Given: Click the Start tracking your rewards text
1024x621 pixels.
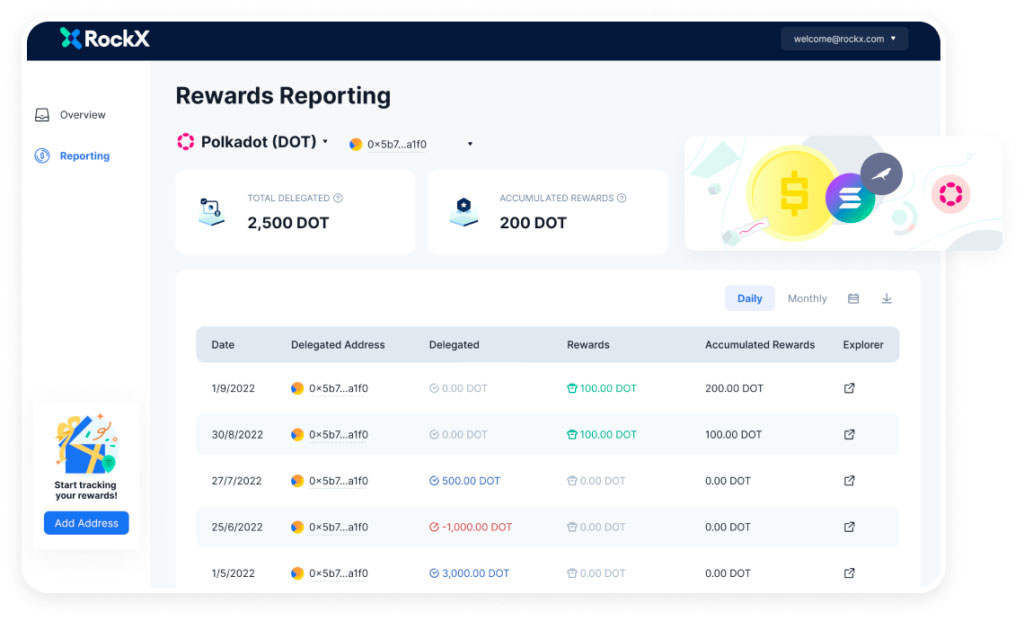Looking at the screenshot, I should click(x=86, y=490).
